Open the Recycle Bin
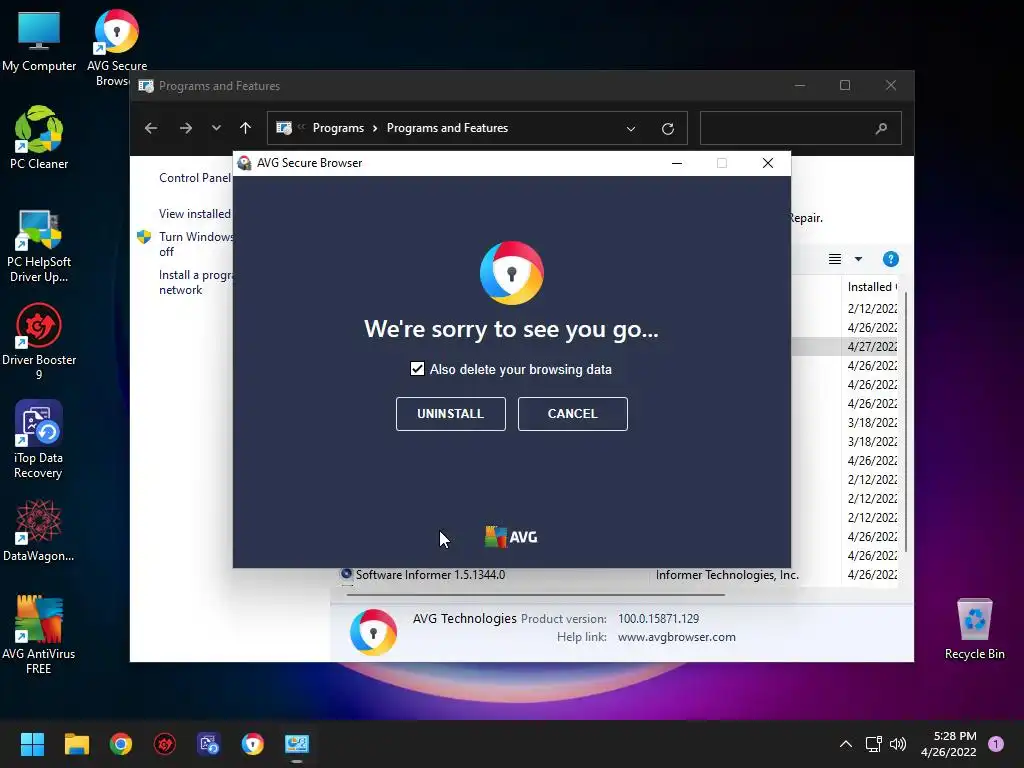1024x768 pixels. pos(974,630)
